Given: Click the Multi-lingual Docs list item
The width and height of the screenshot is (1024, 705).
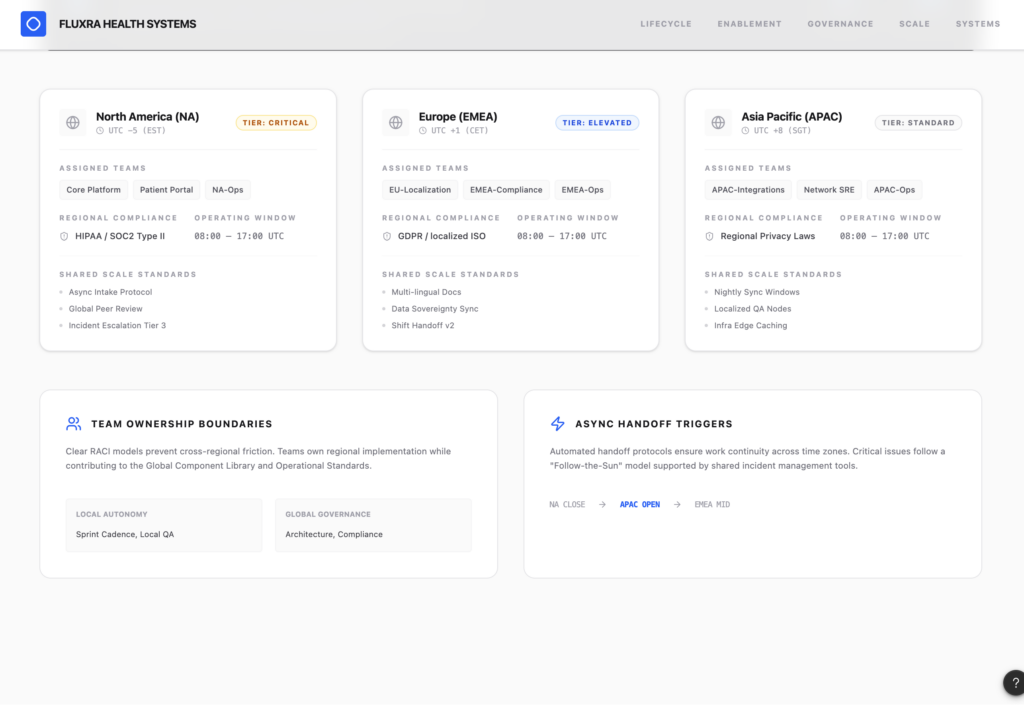Looking at the screenshot, I should pyautogui.click(x=426, y=292).
